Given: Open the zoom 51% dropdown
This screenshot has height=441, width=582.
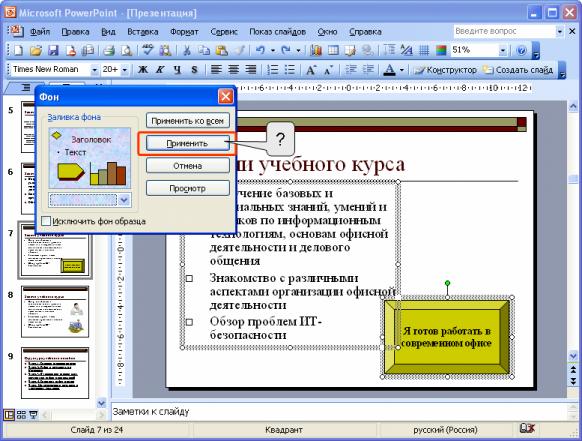Looking at the screenshot, I should click(503, 50).
